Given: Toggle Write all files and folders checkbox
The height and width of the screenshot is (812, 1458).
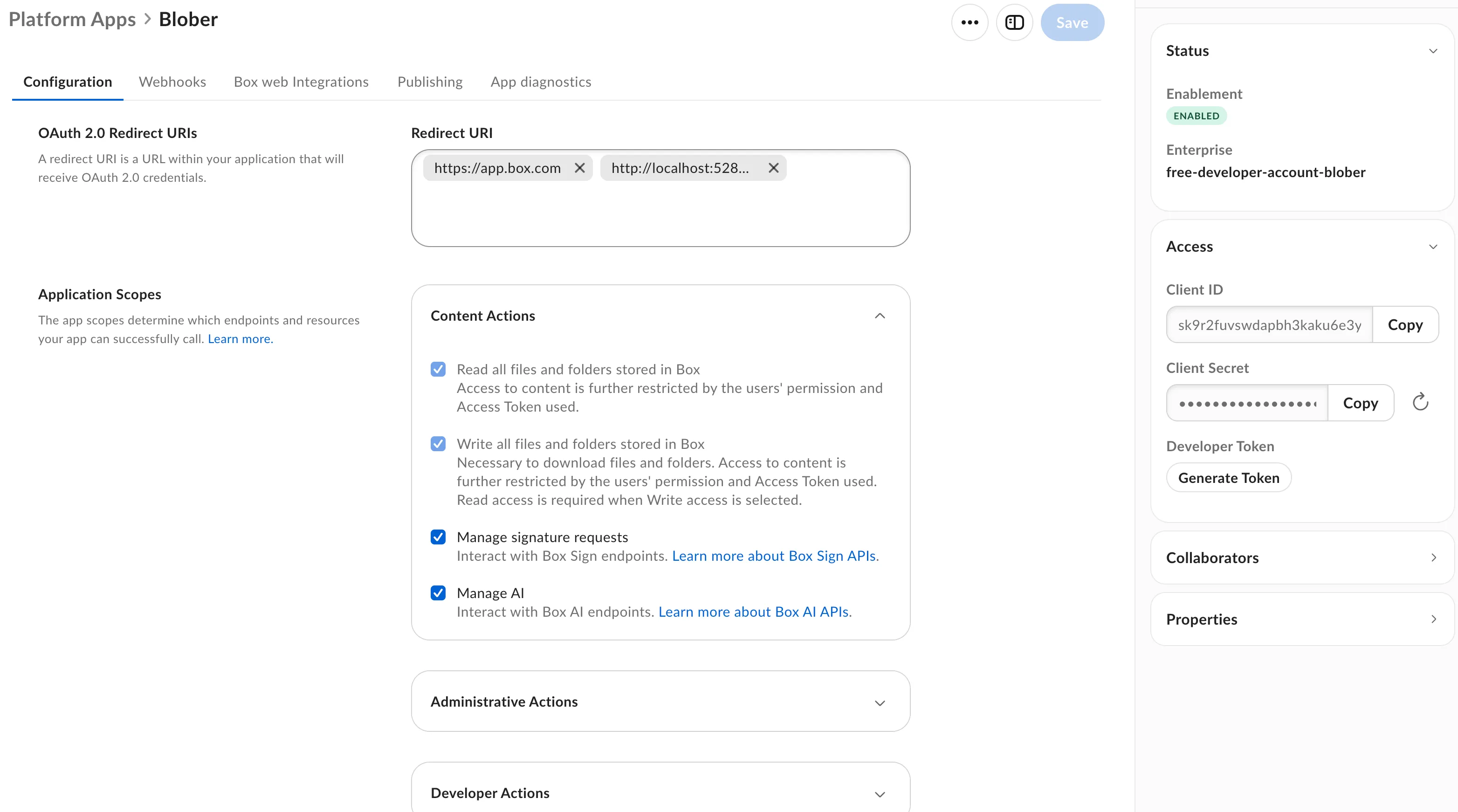Looking at the screenshot, I should click(x=438, y=444).
